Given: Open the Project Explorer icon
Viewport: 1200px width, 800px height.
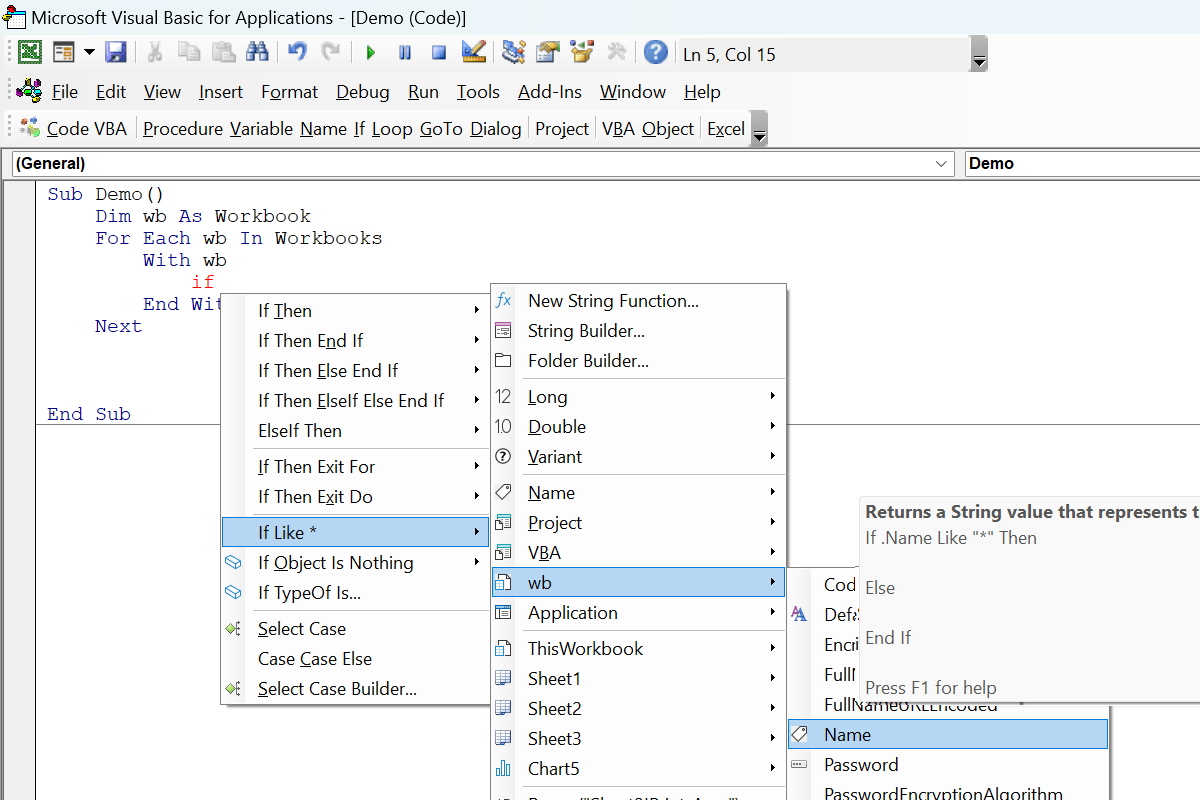Looking at the screenshot, I should coord(514,53).
